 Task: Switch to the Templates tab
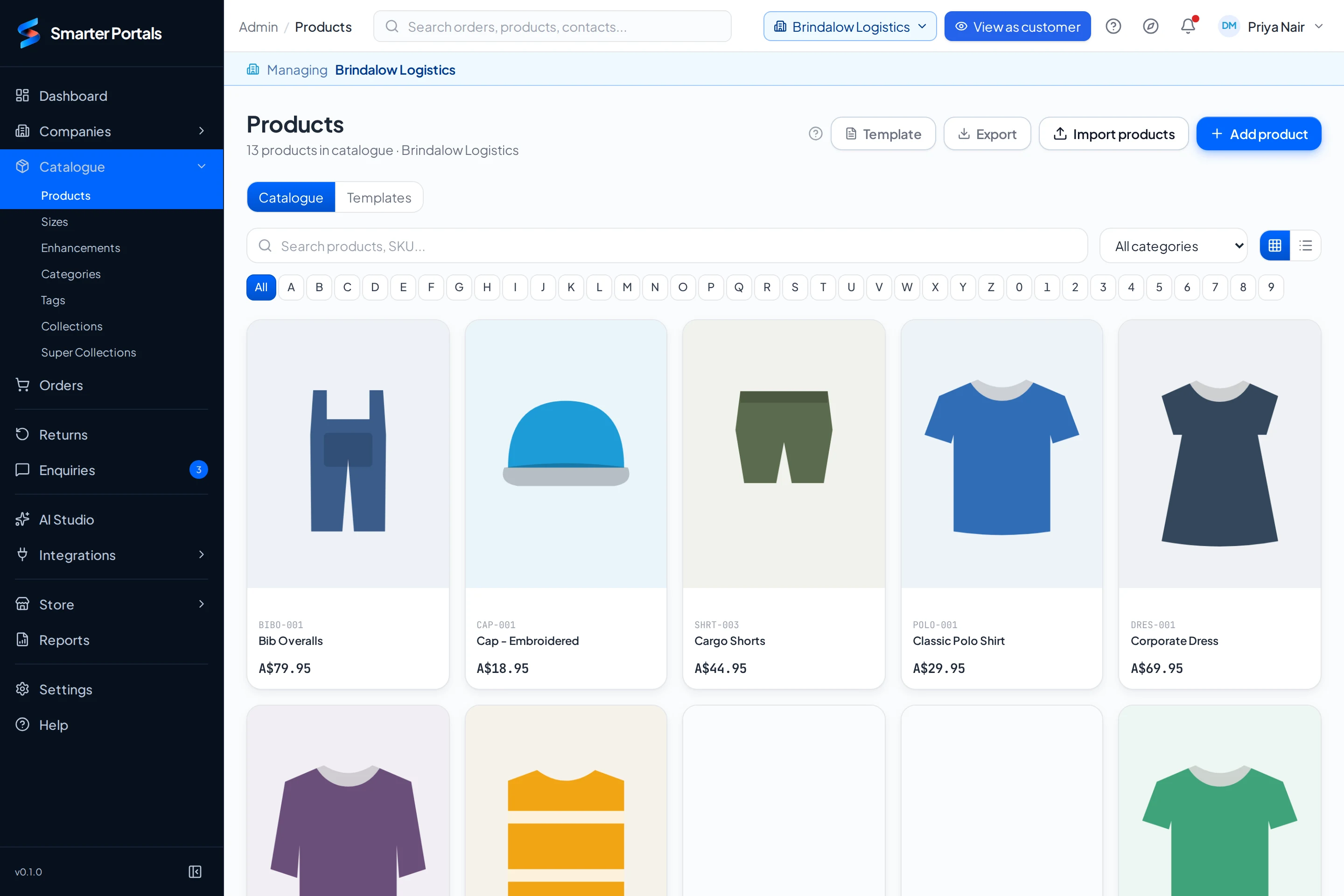click(x=379, y=197)
